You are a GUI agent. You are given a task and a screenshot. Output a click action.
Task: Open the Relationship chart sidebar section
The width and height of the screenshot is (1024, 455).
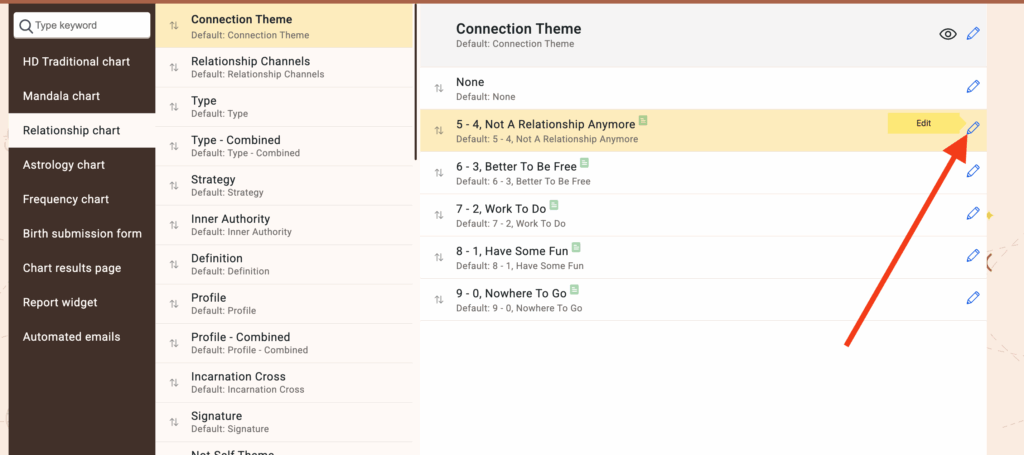point(71,131)
